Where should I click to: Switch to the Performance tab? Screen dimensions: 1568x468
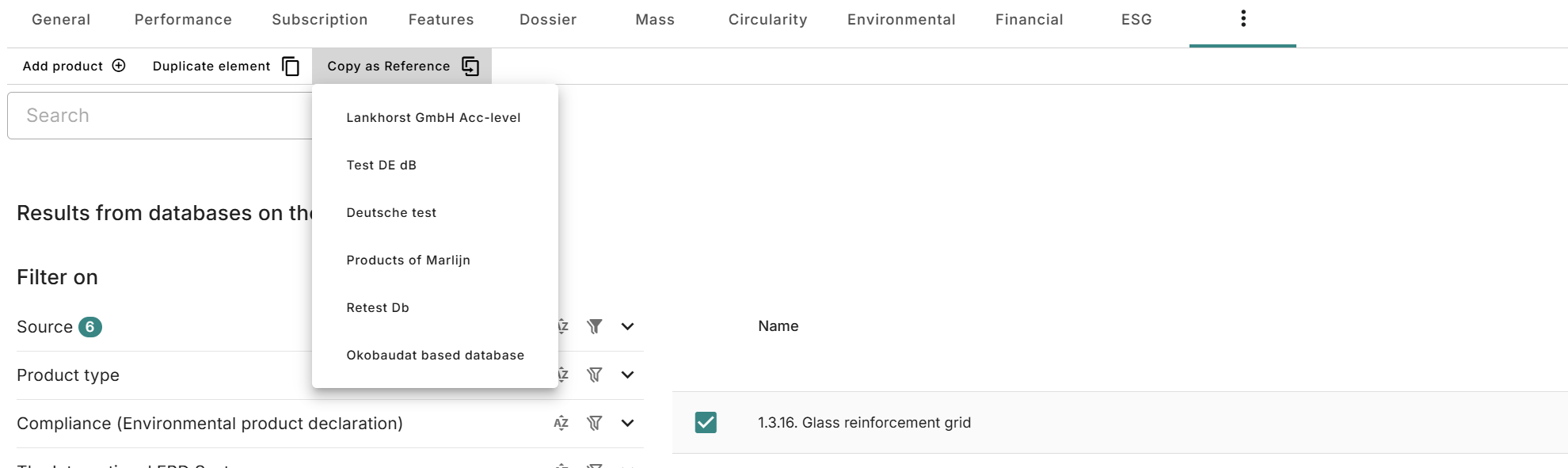pyautogui.click(x=183, y=20)
